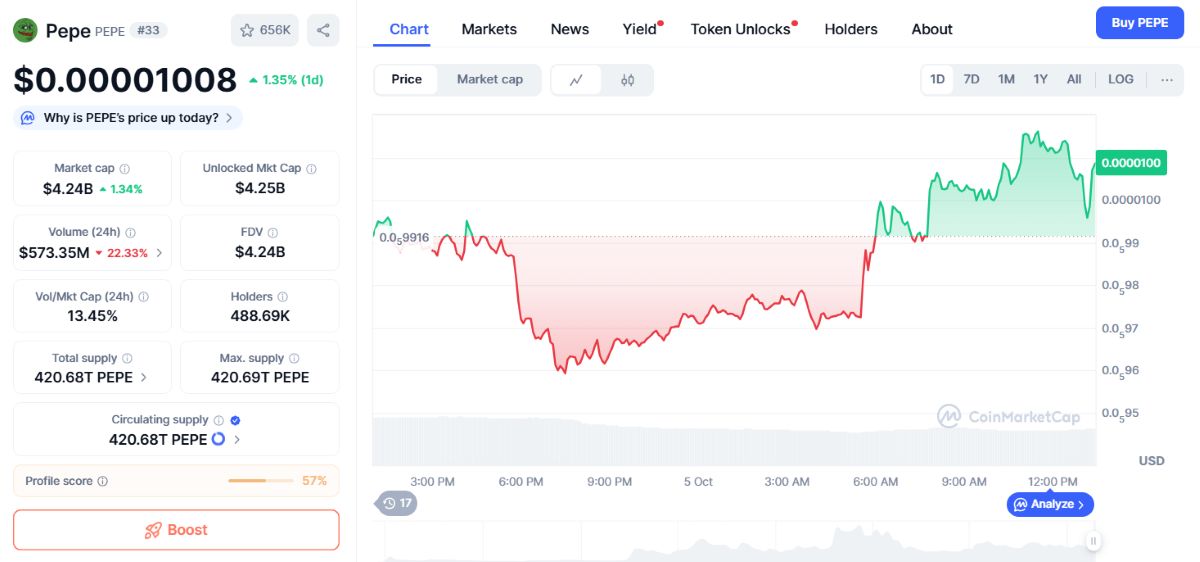The width and height of the screenshot is (1200, 562).
Task: Click info icon next to Vol/Mkt Cap (24h)
Action: (x=143, y=297)
